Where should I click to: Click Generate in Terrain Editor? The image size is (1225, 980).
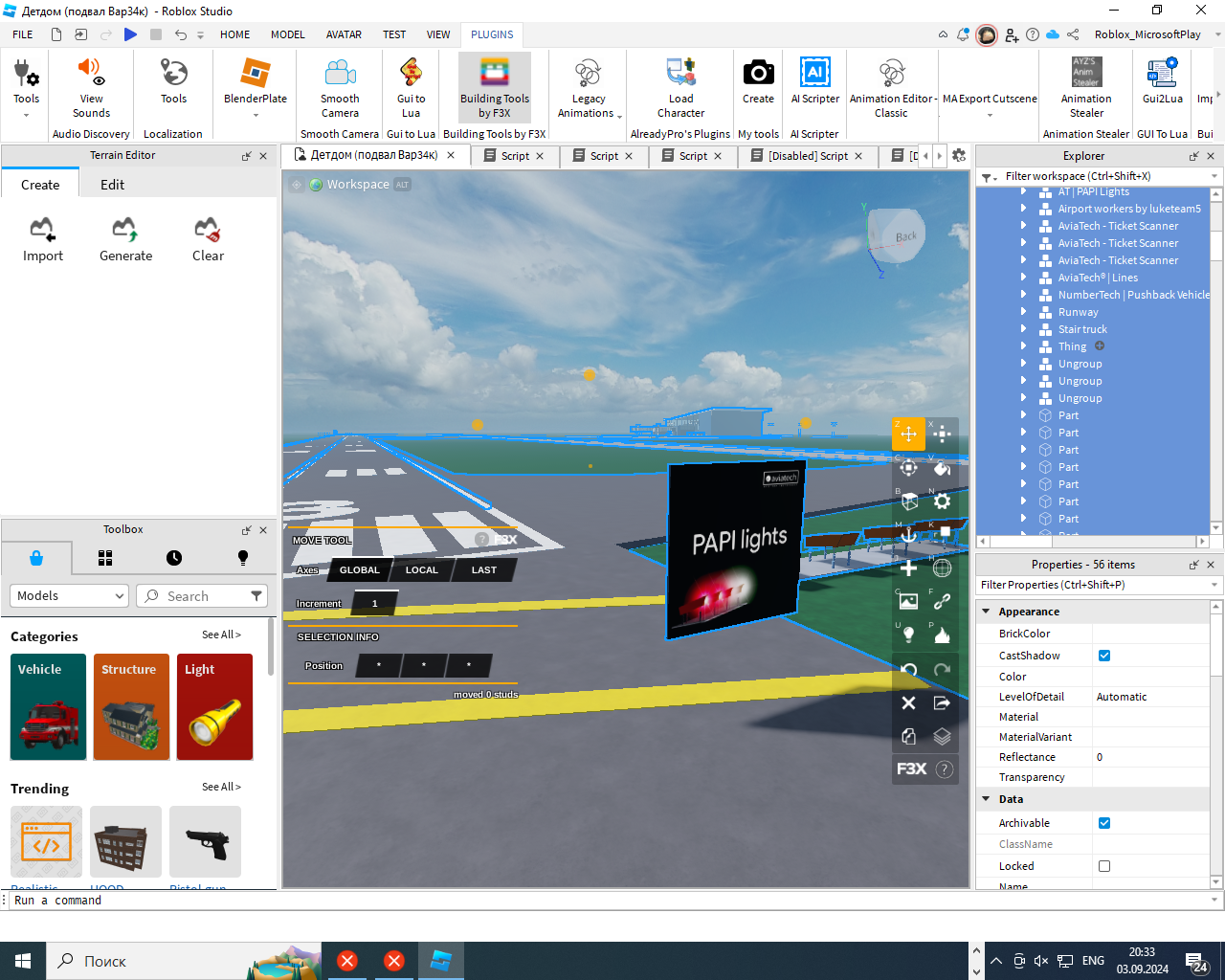tap(125, 239)
